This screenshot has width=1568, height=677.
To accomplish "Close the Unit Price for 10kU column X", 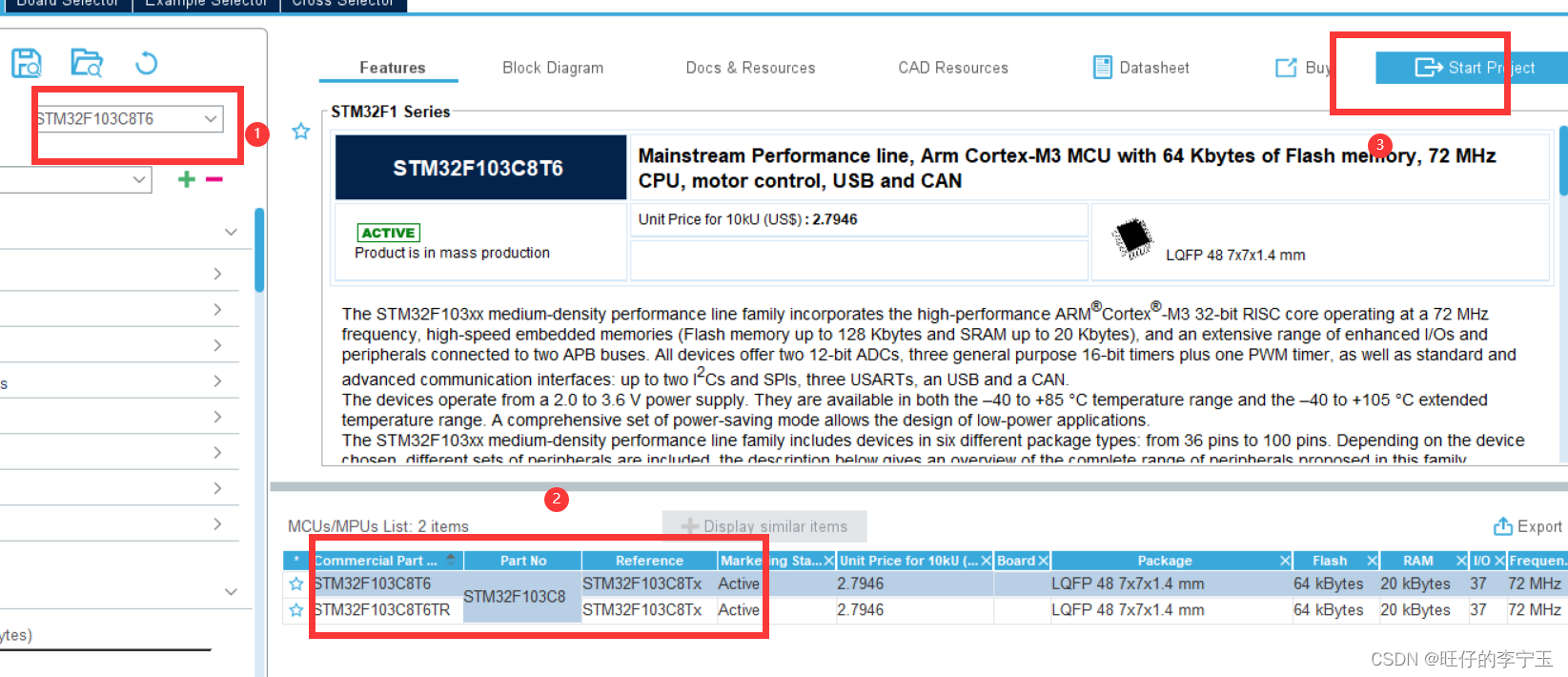I will 987,561.
